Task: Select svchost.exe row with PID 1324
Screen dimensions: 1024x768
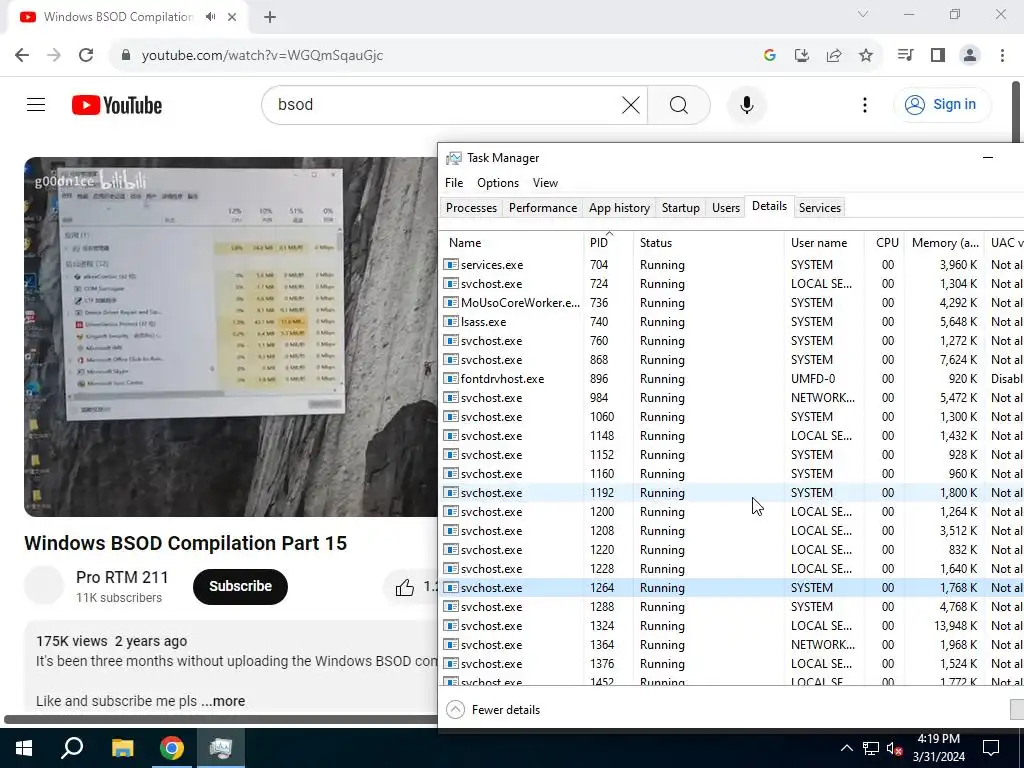Action: (x=733, y=626)
